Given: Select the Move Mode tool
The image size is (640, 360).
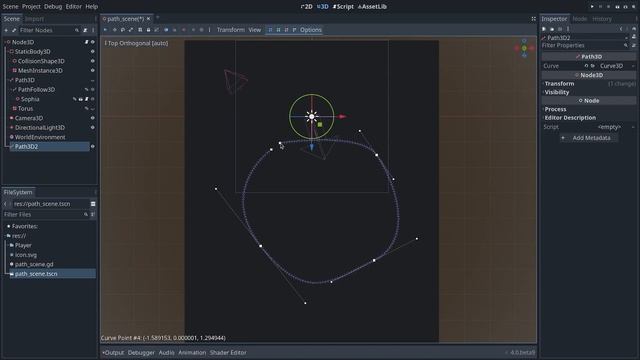Looking at the screenshot, I should [114, 30].
